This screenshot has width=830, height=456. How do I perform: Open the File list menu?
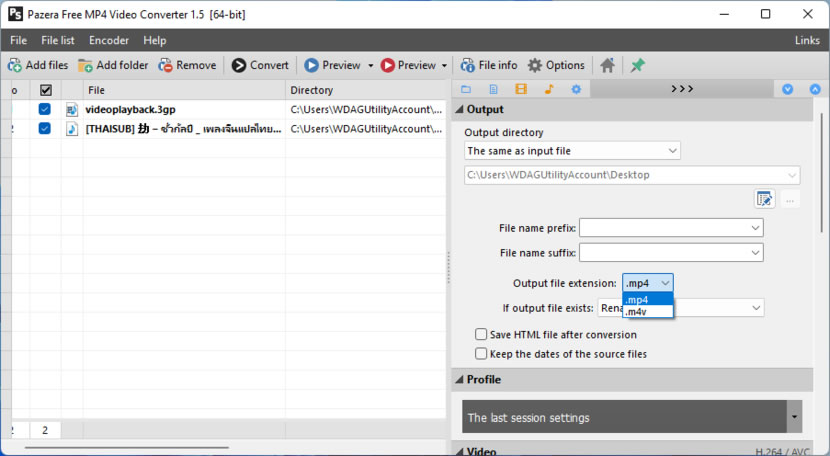[58, 40]
